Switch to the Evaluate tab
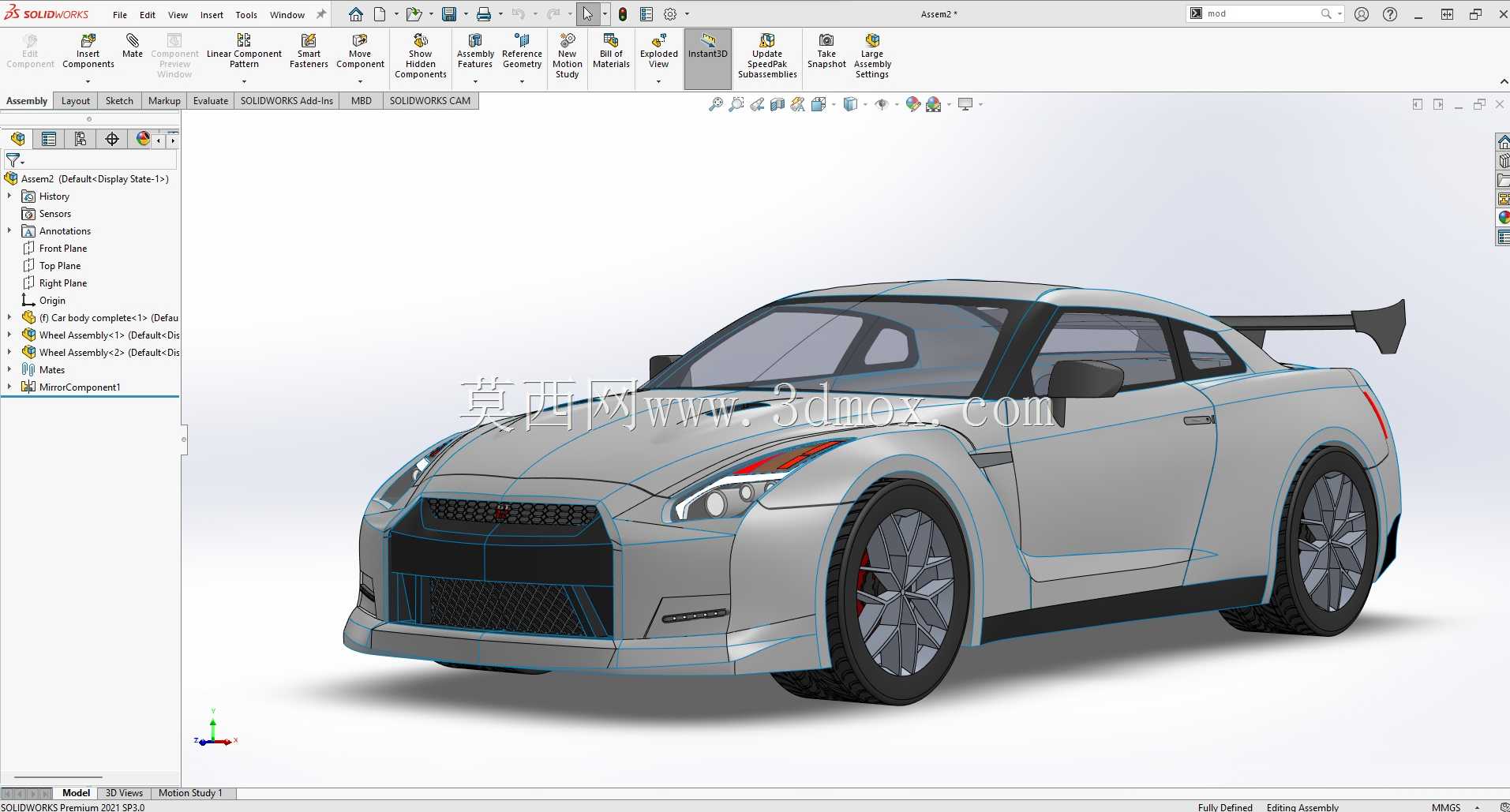 211,101
